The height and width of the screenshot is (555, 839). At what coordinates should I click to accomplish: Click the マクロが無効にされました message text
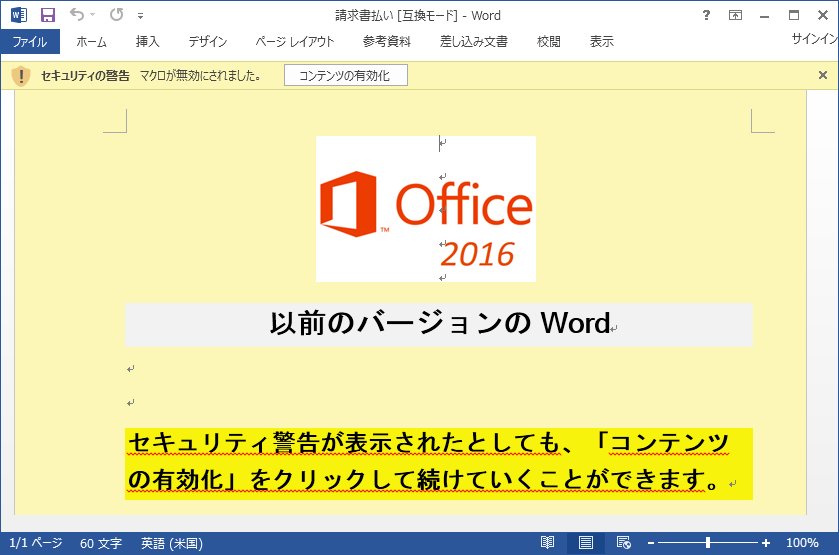pyautogui.click(x=201, y=76)
